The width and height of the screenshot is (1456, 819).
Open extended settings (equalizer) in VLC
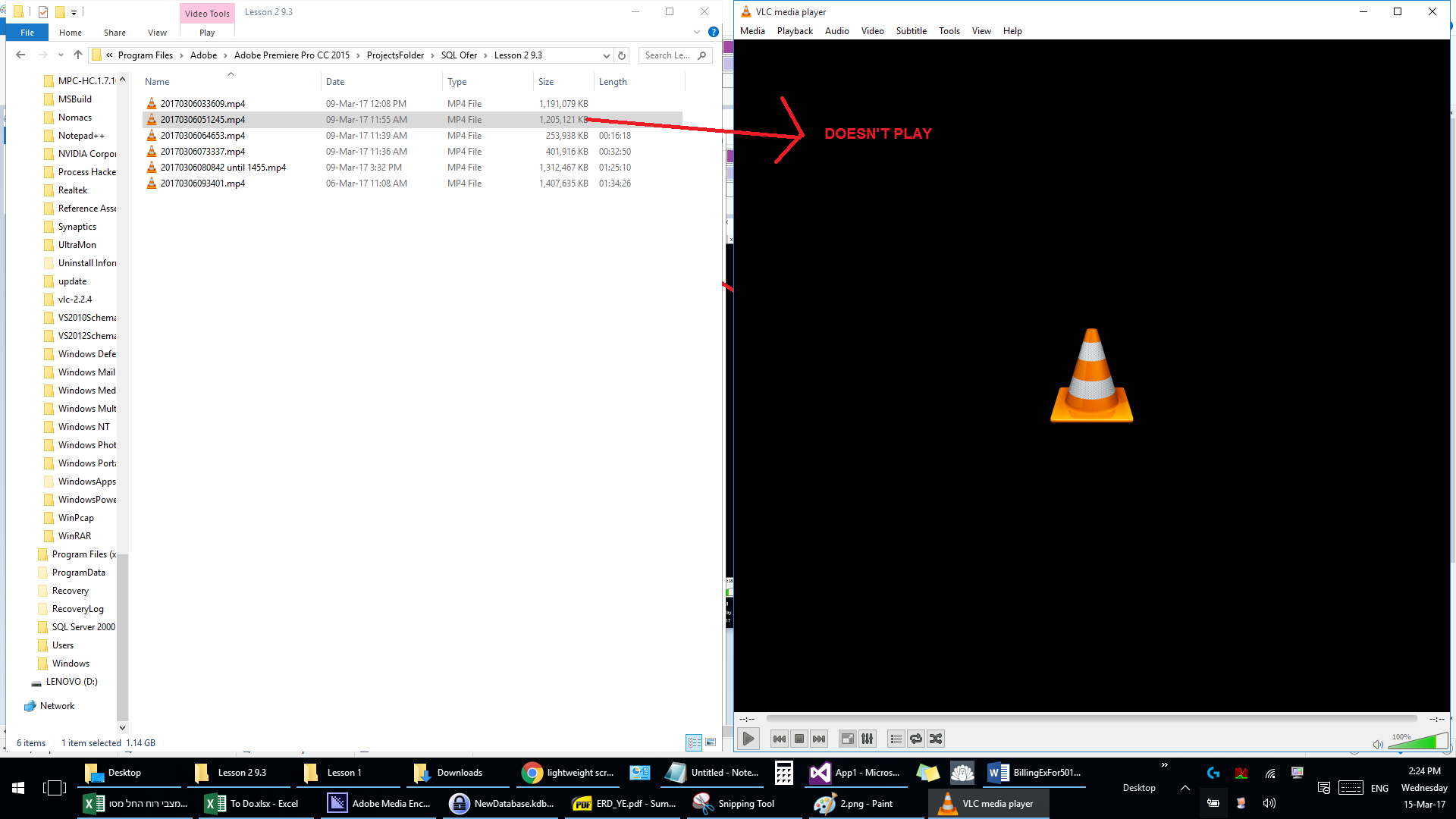[x=868, y=739]
